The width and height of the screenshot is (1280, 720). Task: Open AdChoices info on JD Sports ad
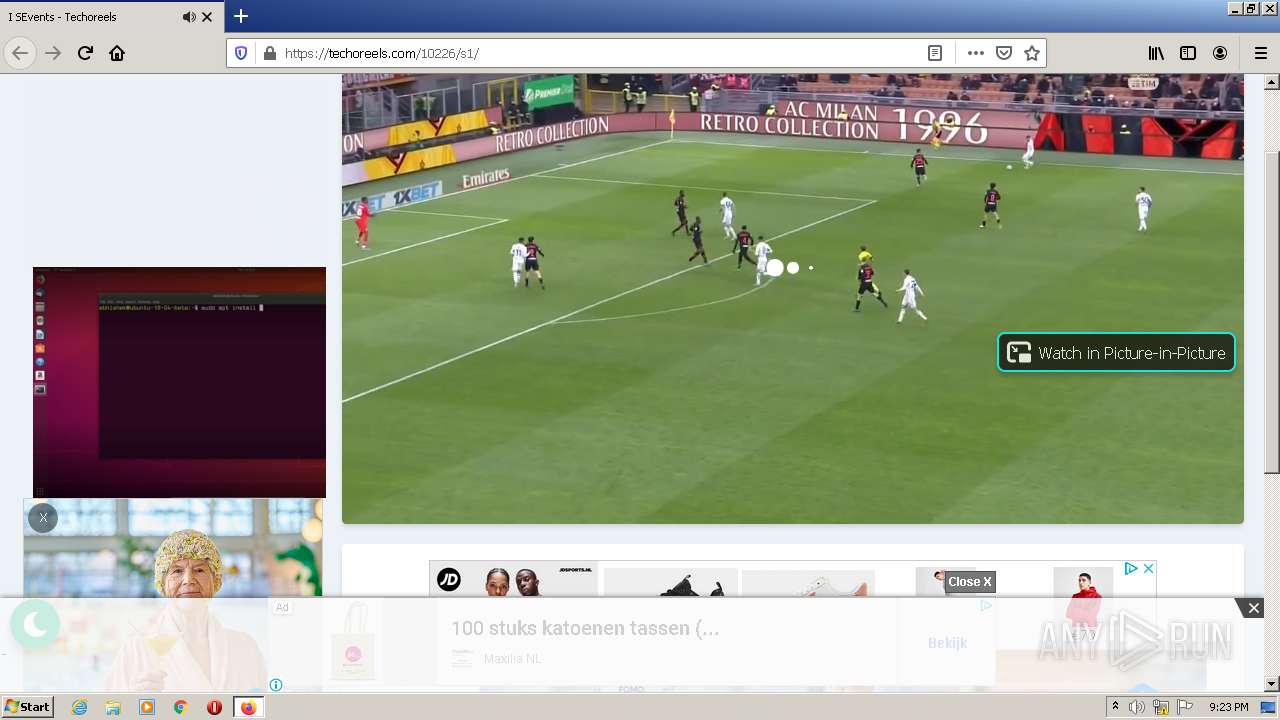1131,568
